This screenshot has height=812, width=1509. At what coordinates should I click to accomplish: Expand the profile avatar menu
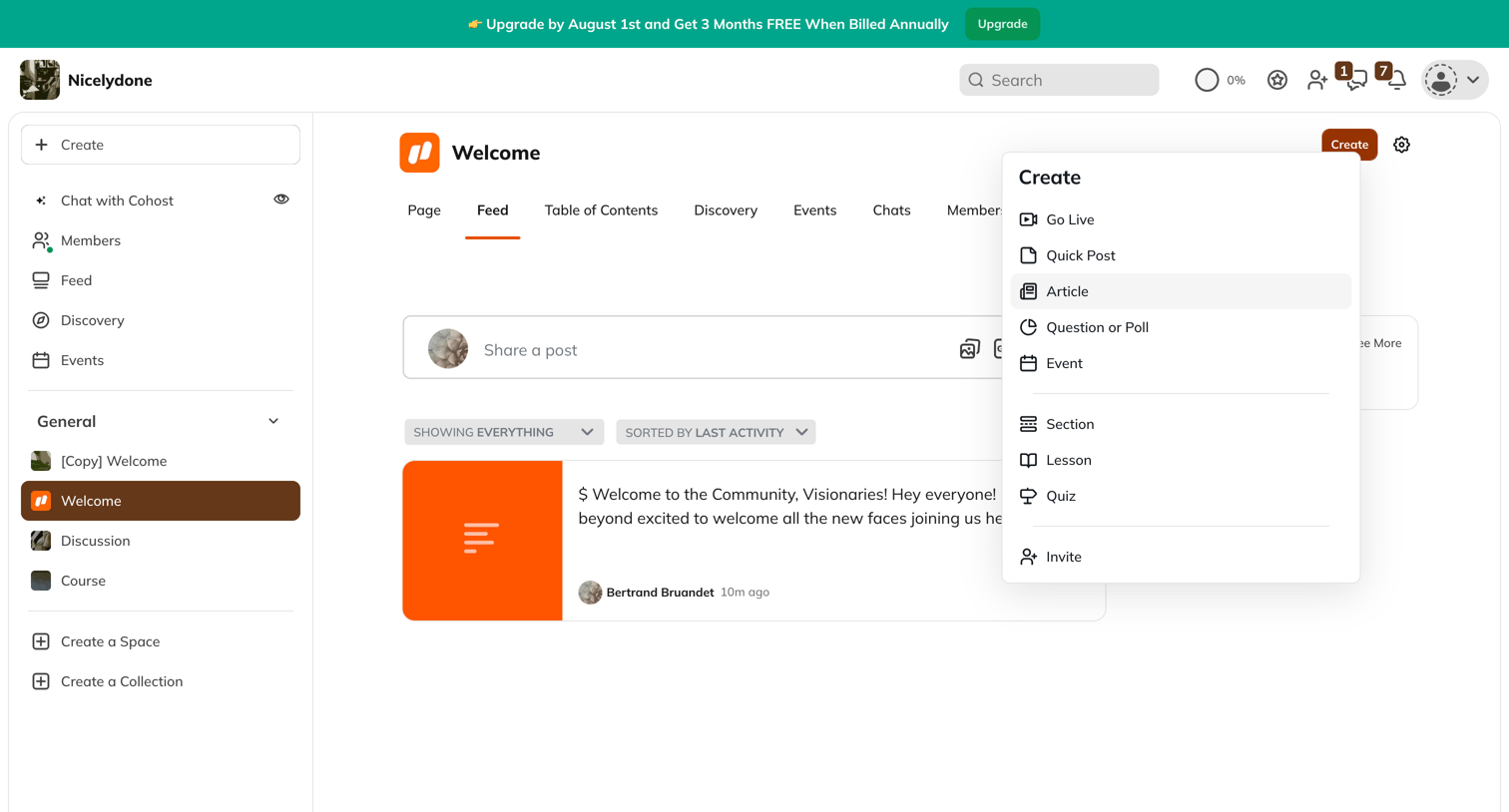coord(1454,80)
